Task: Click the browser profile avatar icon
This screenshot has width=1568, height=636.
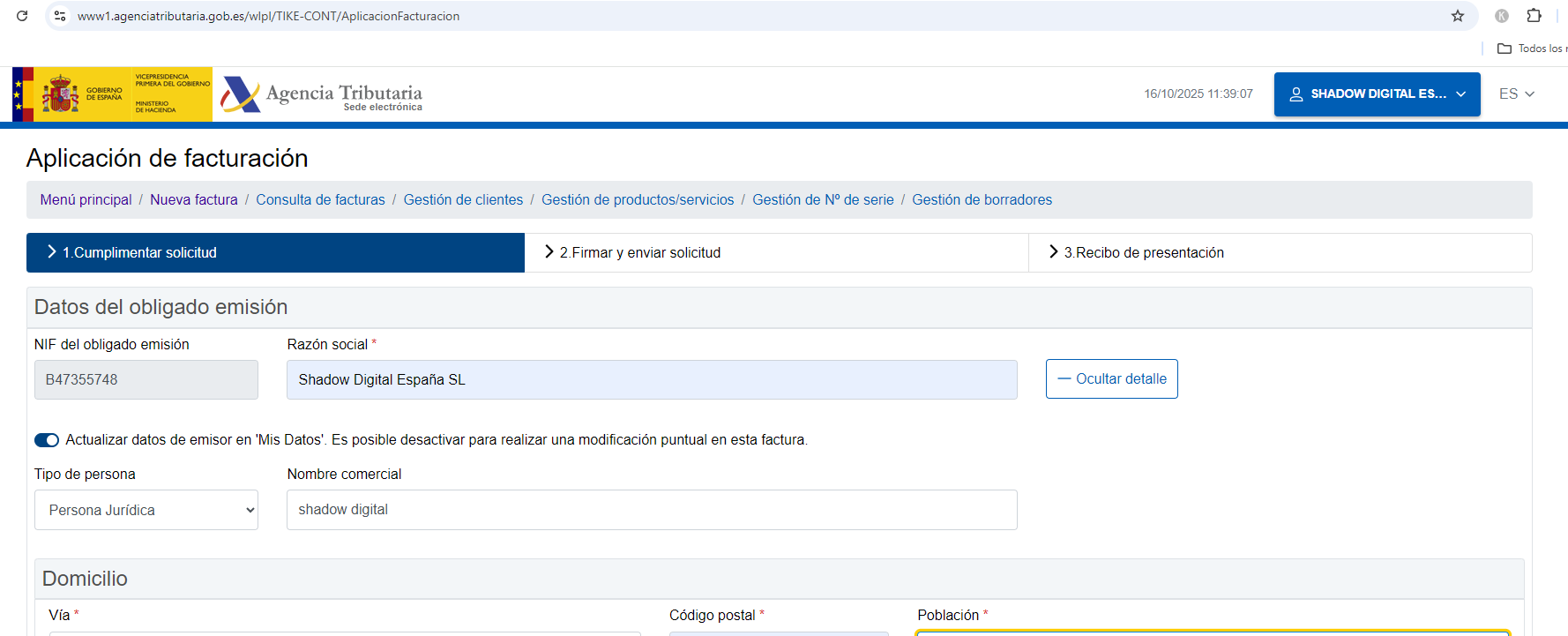Action: (x=1502, y=16)
